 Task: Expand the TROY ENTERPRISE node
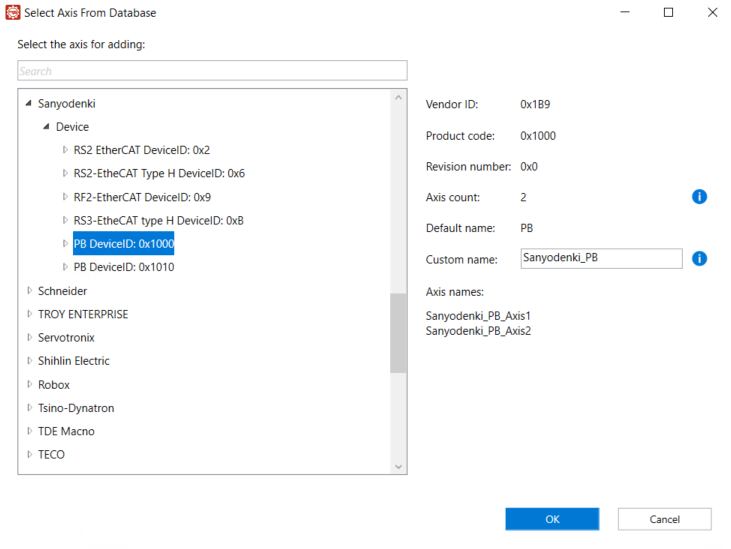point(29,314)
